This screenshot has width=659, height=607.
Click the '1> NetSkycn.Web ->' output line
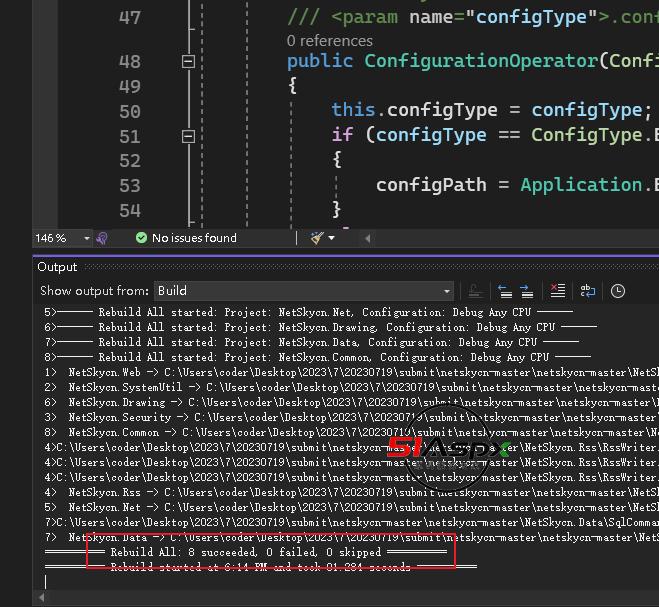(351, 372)
